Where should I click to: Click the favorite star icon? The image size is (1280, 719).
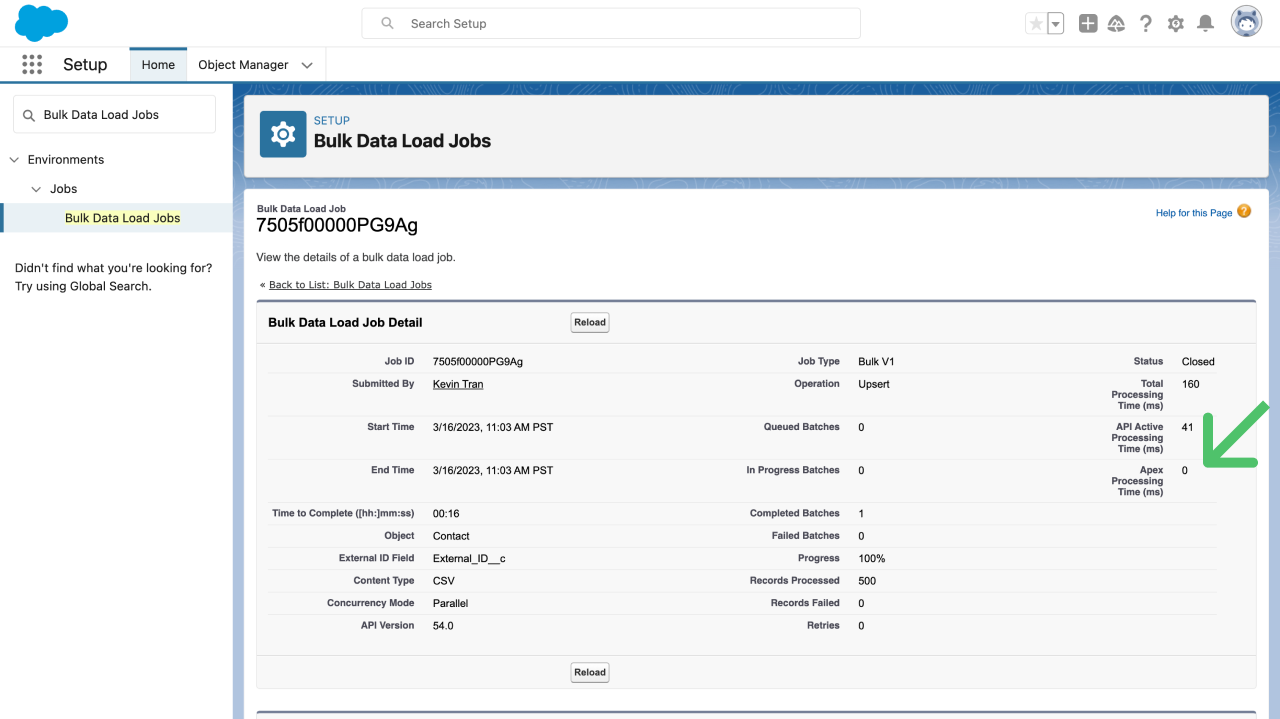[x=1036, y=23]
